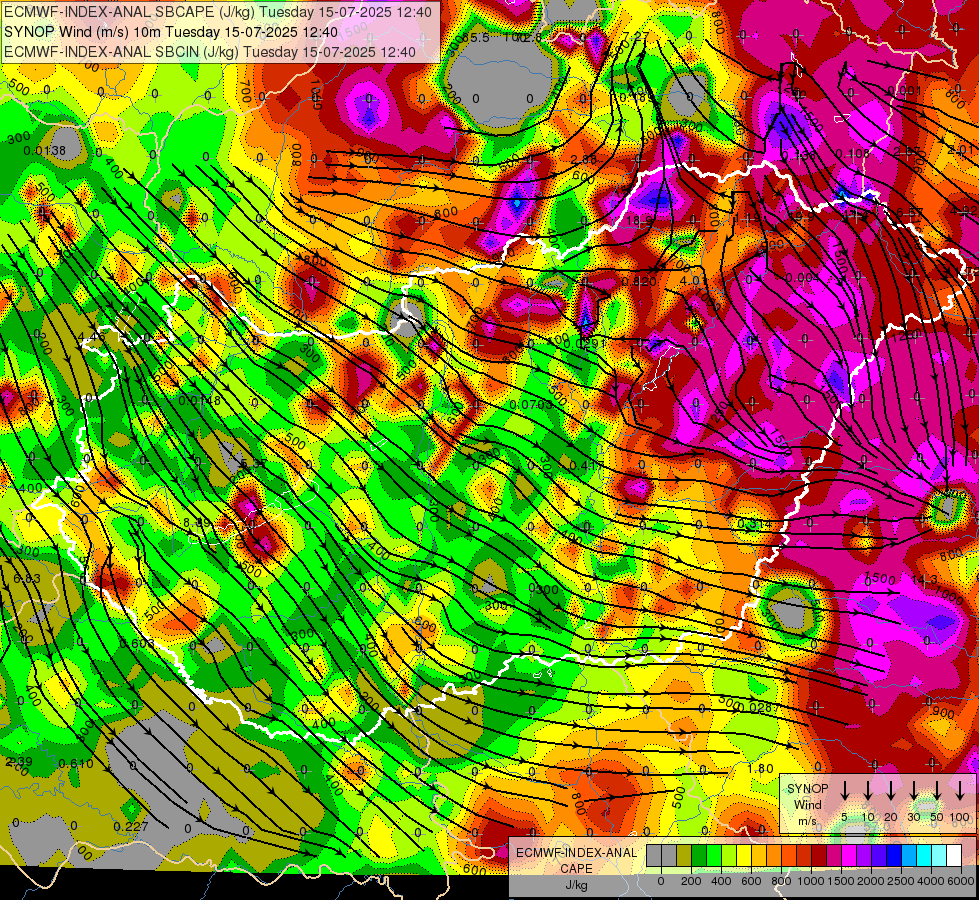Screen dimensions: 979x900
Task: Click the 14.3 value on the map
Action: pos(924,580)
